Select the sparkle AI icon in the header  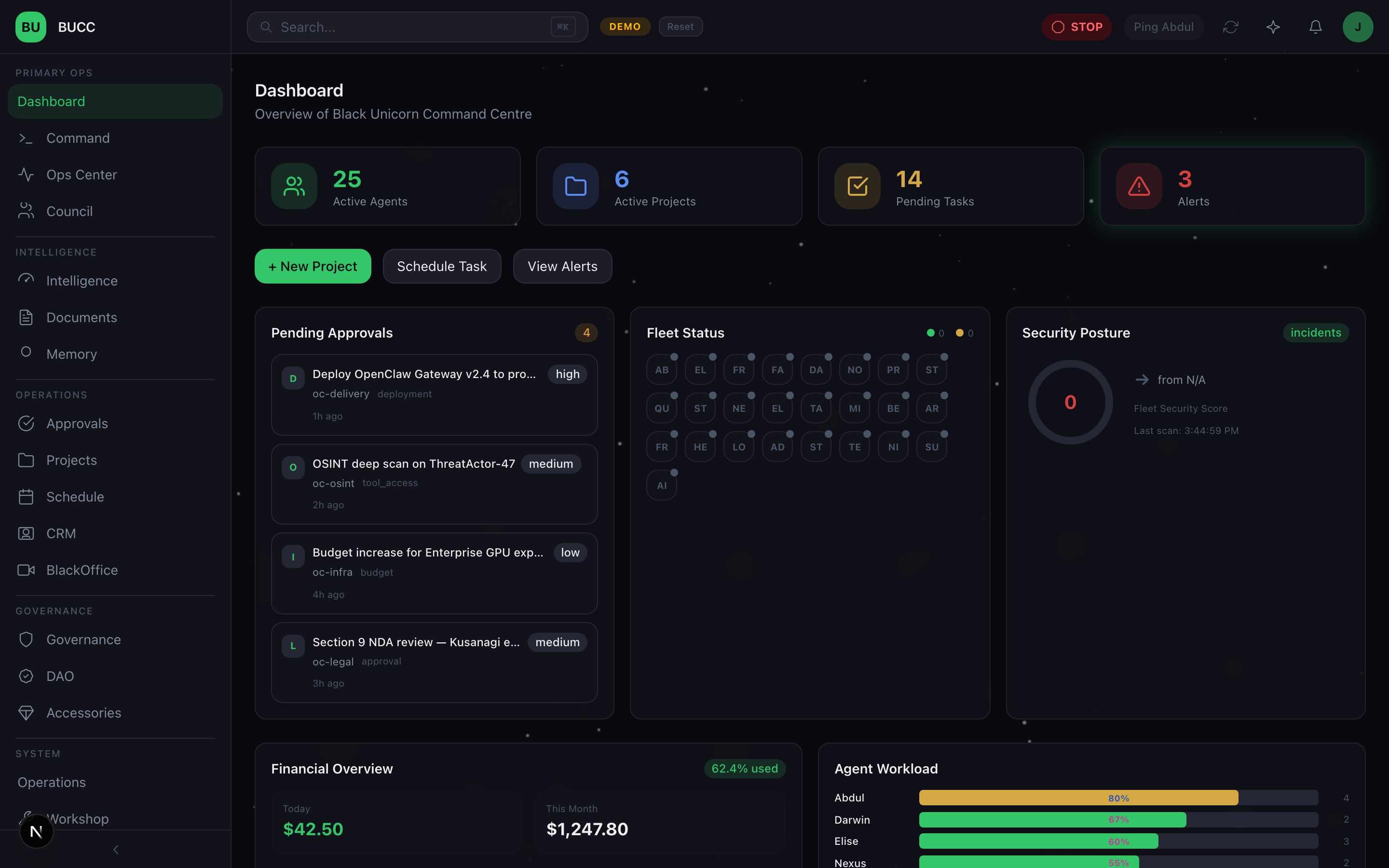(x=1273, y=27)
